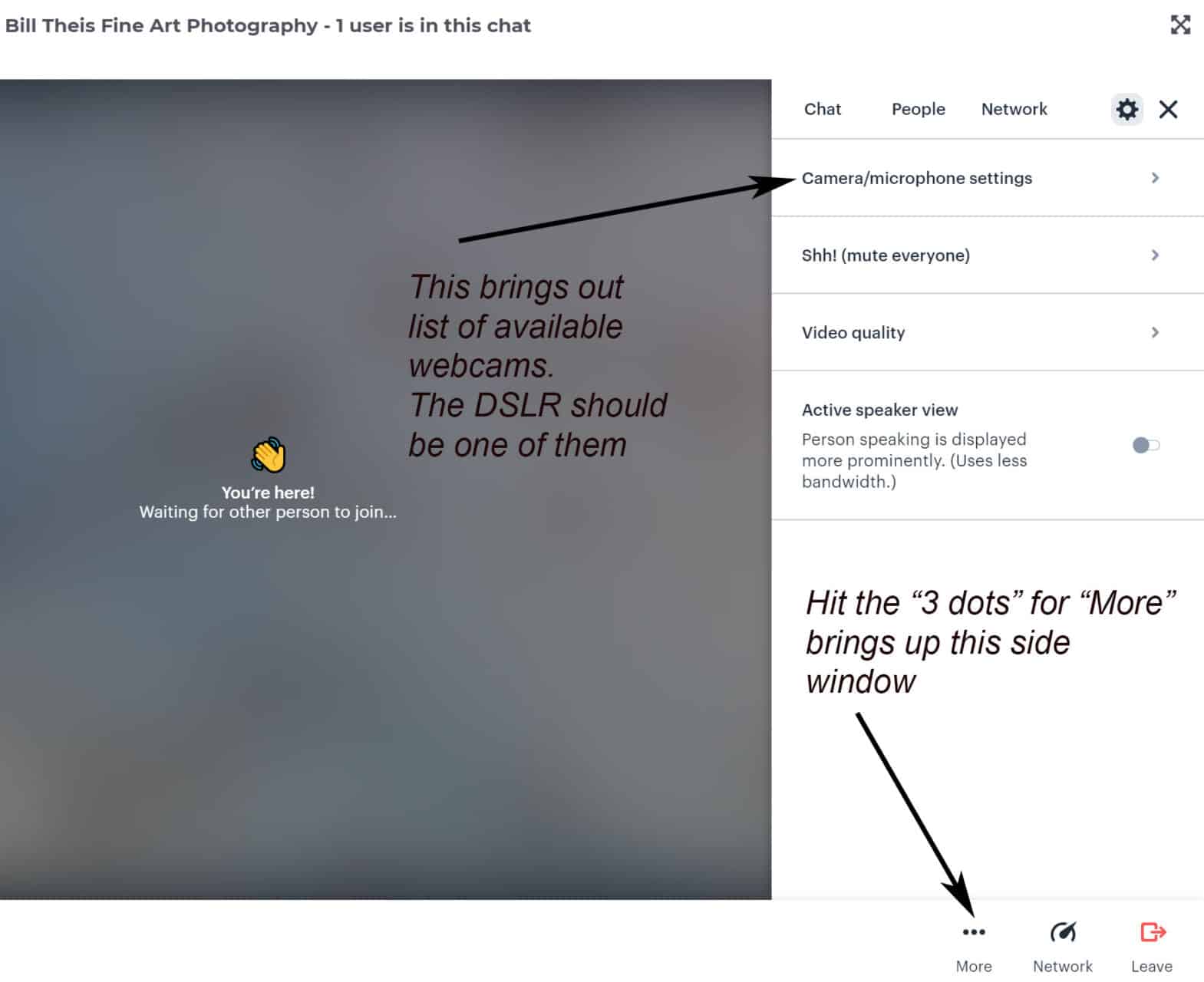Click the blurred video preview area
The height and width of the screenshot is (982, 1204).
pos(385,489)
